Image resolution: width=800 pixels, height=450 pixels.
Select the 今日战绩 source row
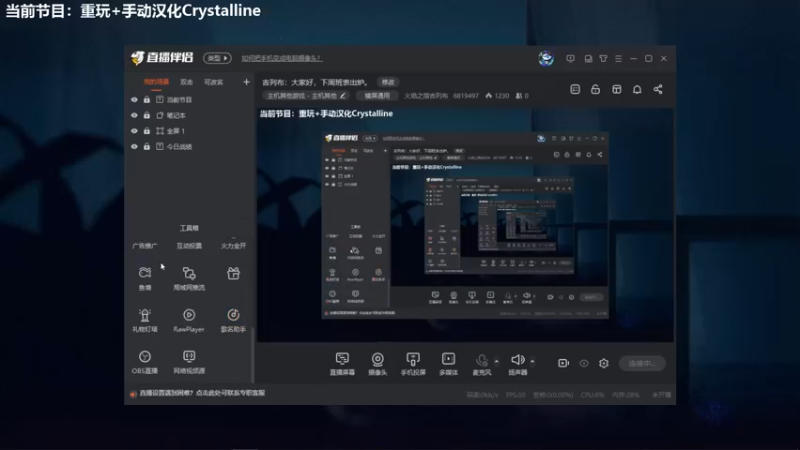[190, 146]
